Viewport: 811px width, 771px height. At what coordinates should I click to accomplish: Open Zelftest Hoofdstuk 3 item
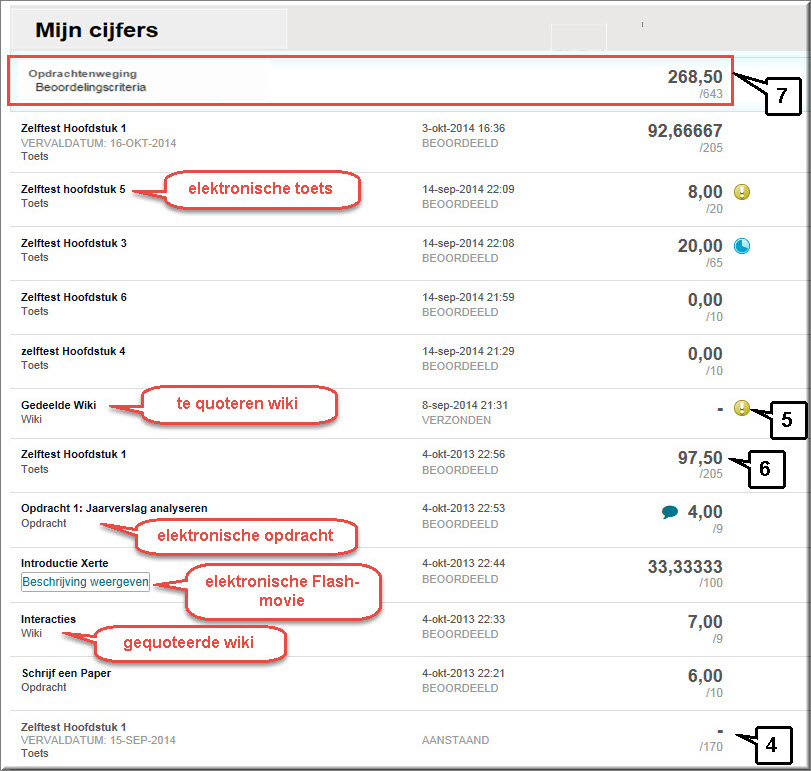tap(73, 243)
